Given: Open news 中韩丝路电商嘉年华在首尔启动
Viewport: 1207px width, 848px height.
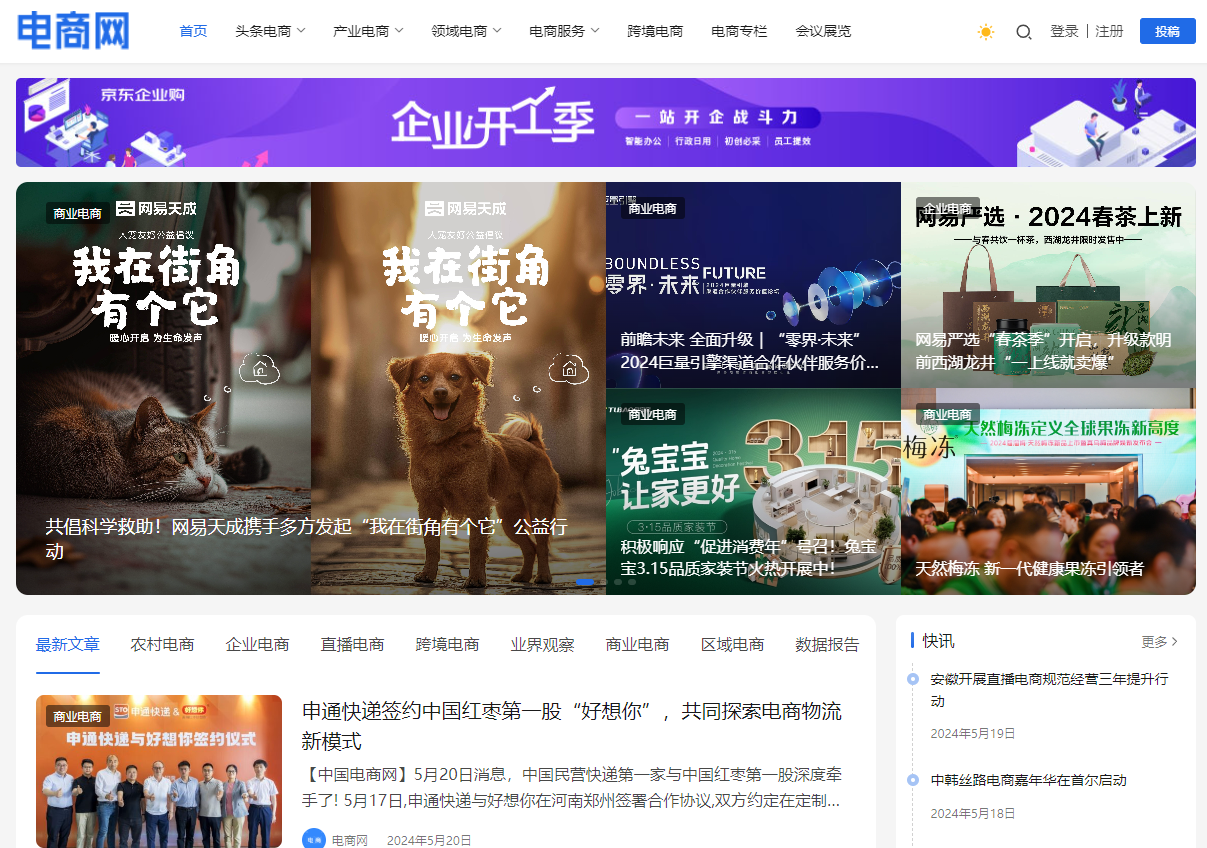Looking at the screenshot, I should (x=1029, y=780).
